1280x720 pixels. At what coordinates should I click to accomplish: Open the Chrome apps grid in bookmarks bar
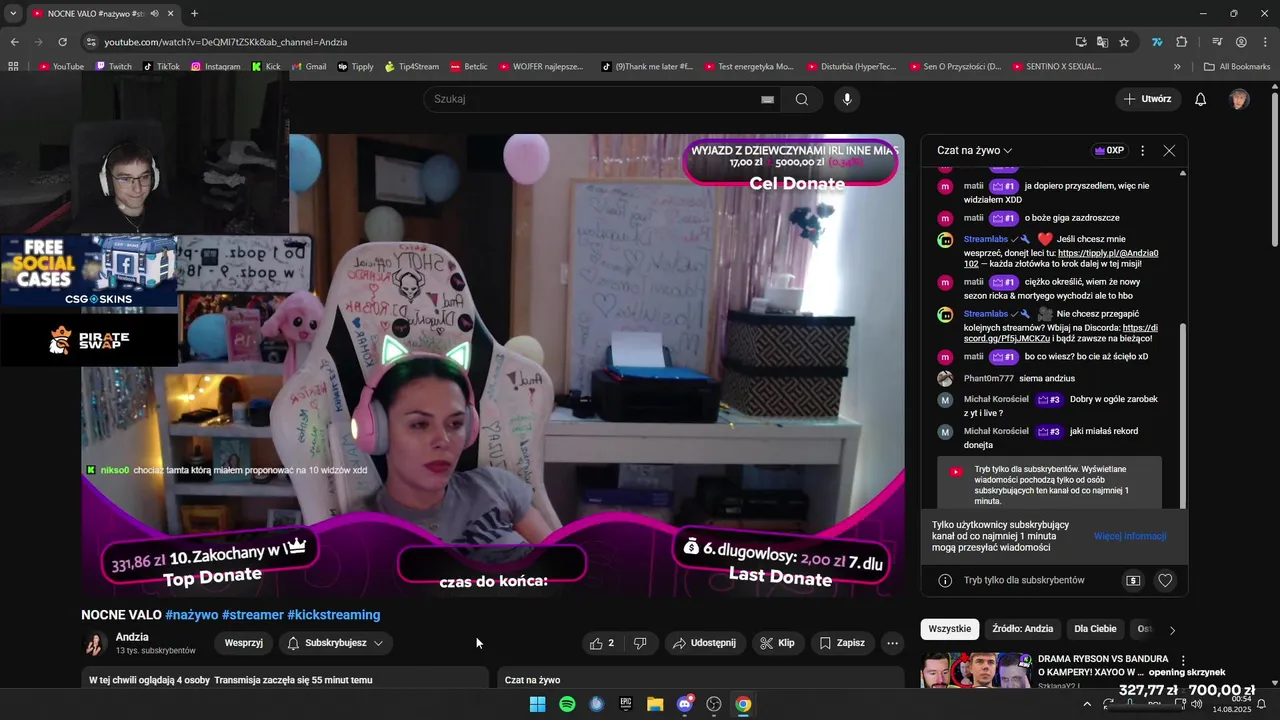[13, 67]
